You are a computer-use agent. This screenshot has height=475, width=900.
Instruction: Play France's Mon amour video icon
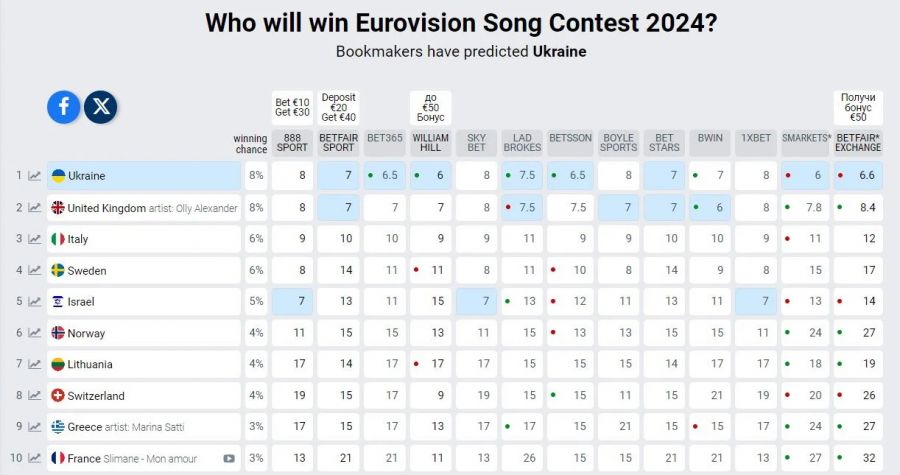click(x=229, y=458)
